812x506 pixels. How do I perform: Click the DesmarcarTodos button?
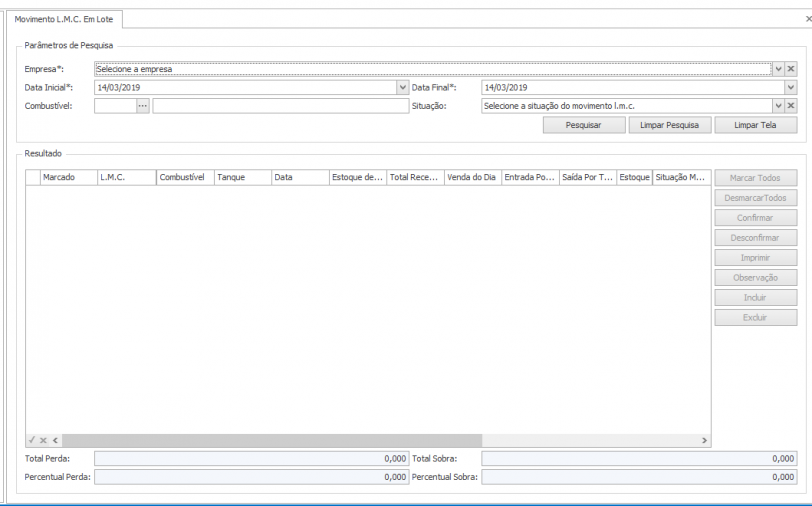(756, 198)
